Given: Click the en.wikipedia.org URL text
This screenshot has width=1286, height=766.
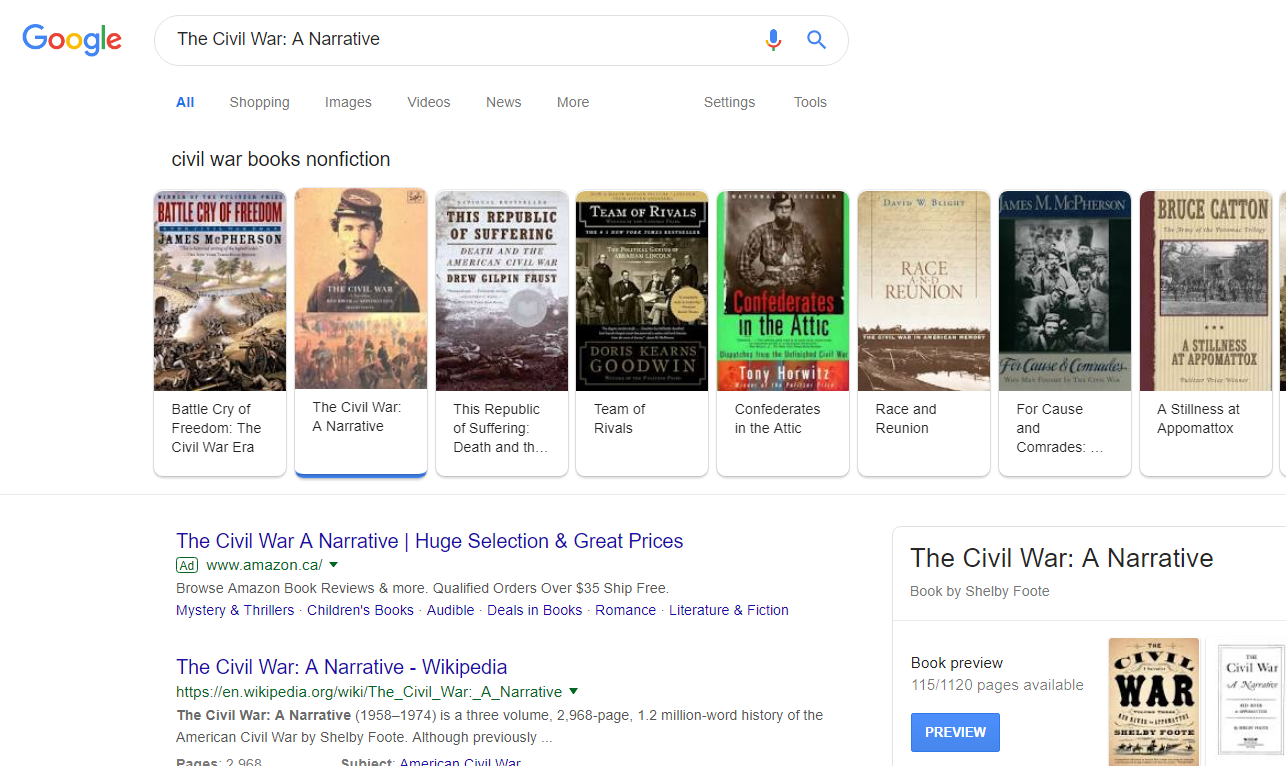Looking at the screenshot, I should click(369, 692).
